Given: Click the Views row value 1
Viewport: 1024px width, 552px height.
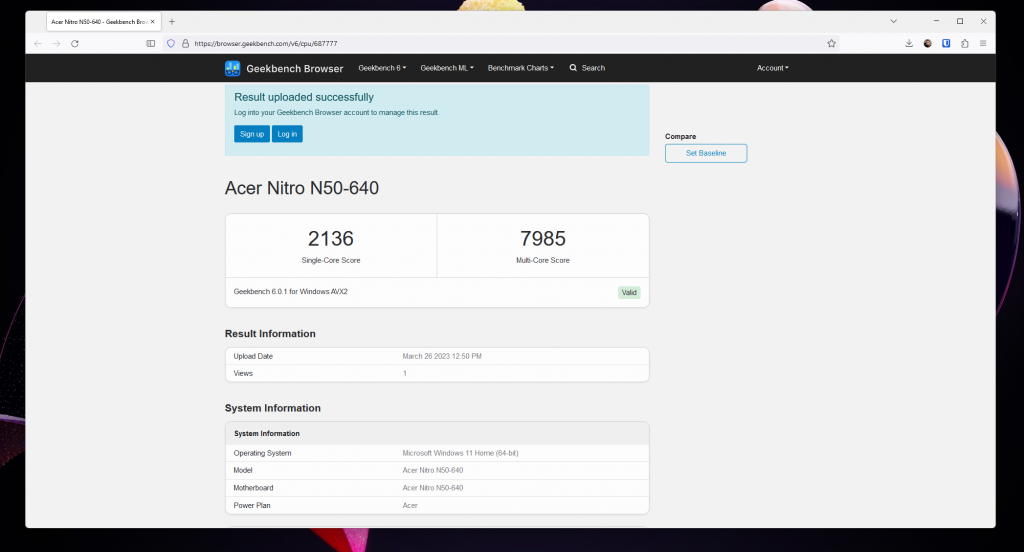Looking at the screenshot, I should pyautogui.click(x=405, y=373).
